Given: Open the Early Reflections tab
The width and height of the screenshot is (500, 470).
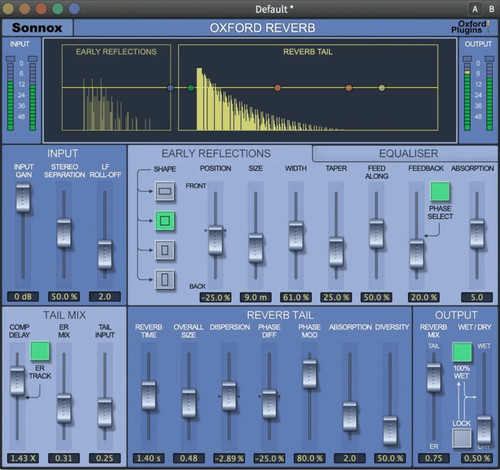Looking at the screenshot, I should [216, 153].
